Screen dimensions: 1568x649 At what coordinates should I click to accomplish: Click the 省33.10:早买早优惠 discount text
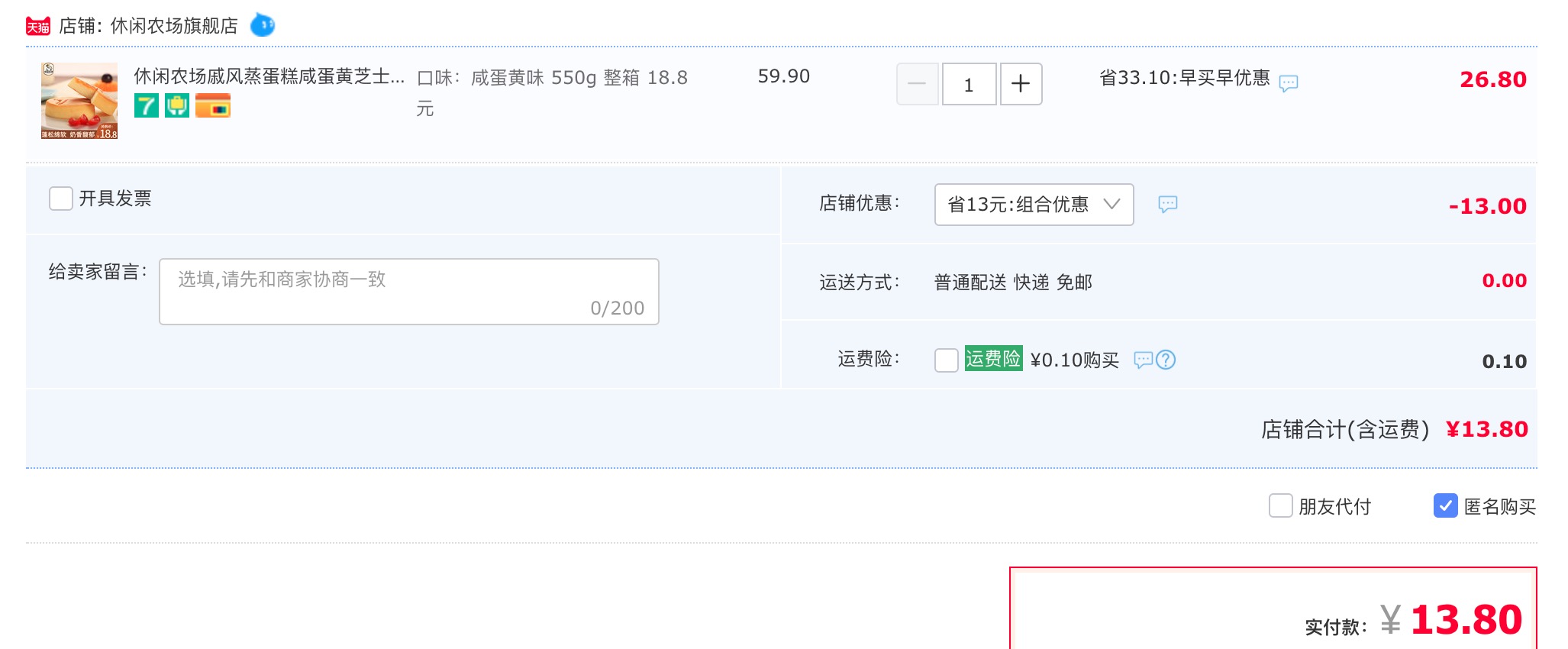1185,78
